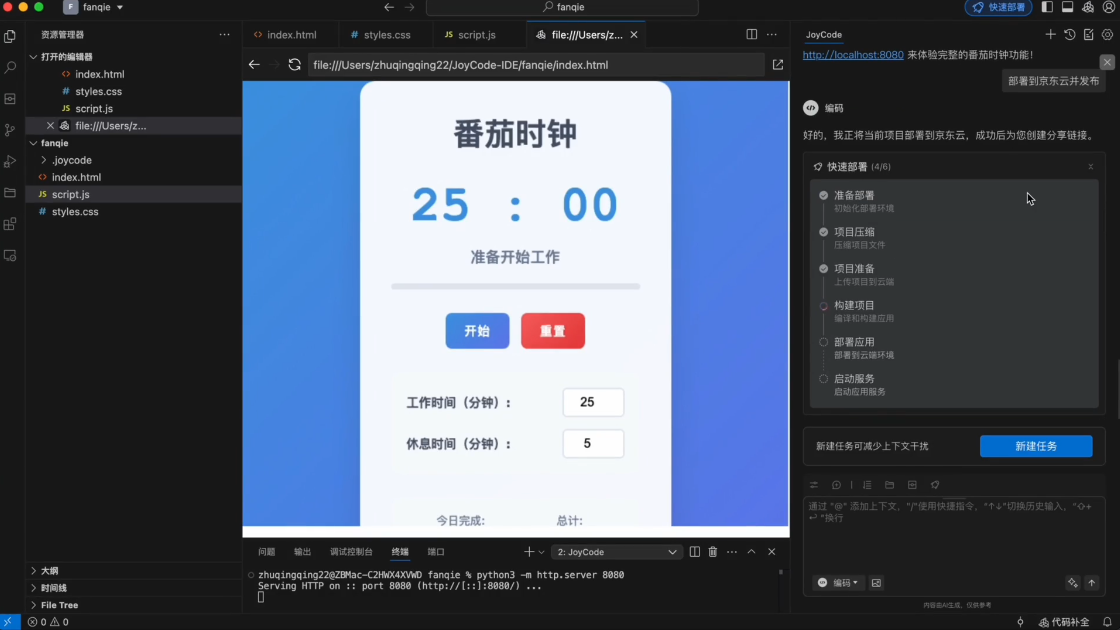
Task: Close the file:///Users preview tab
Action: click(x=634, y=34)
